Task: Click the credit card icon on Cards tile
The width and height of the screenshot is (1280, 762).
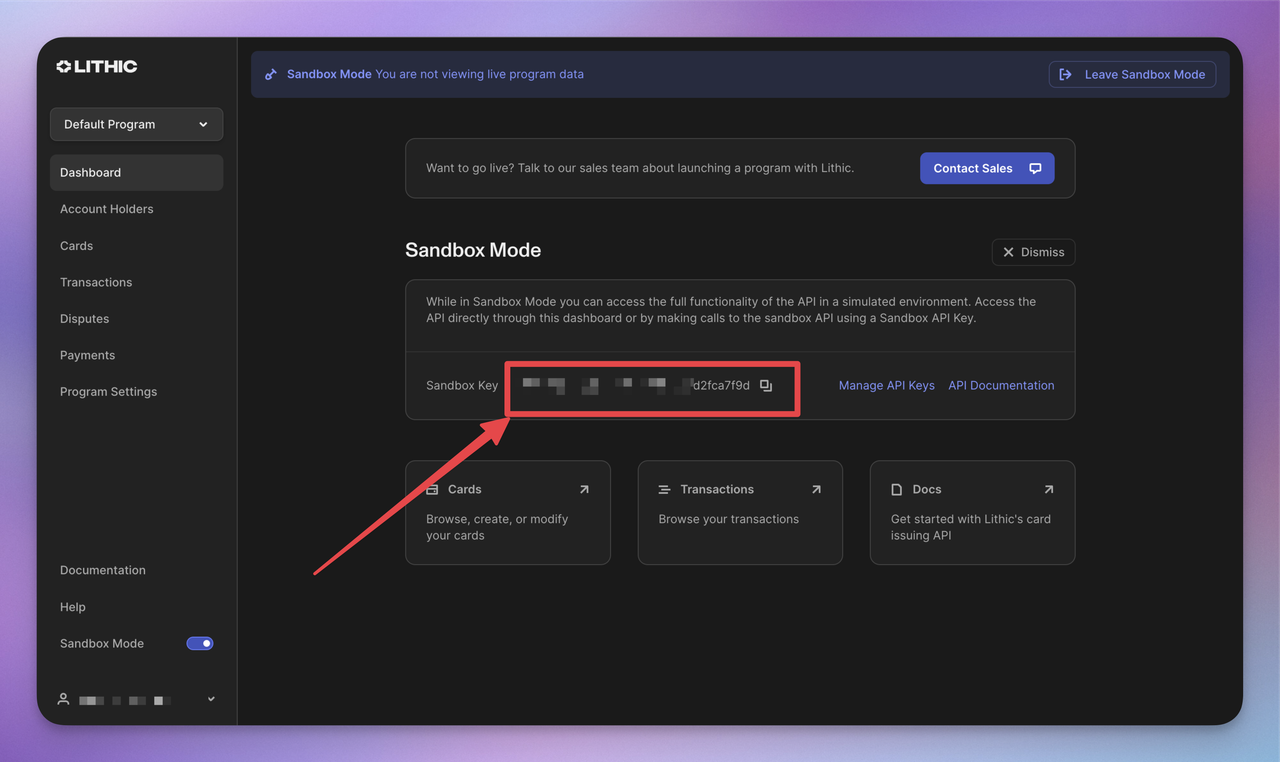Action: (x=432, y=489)
